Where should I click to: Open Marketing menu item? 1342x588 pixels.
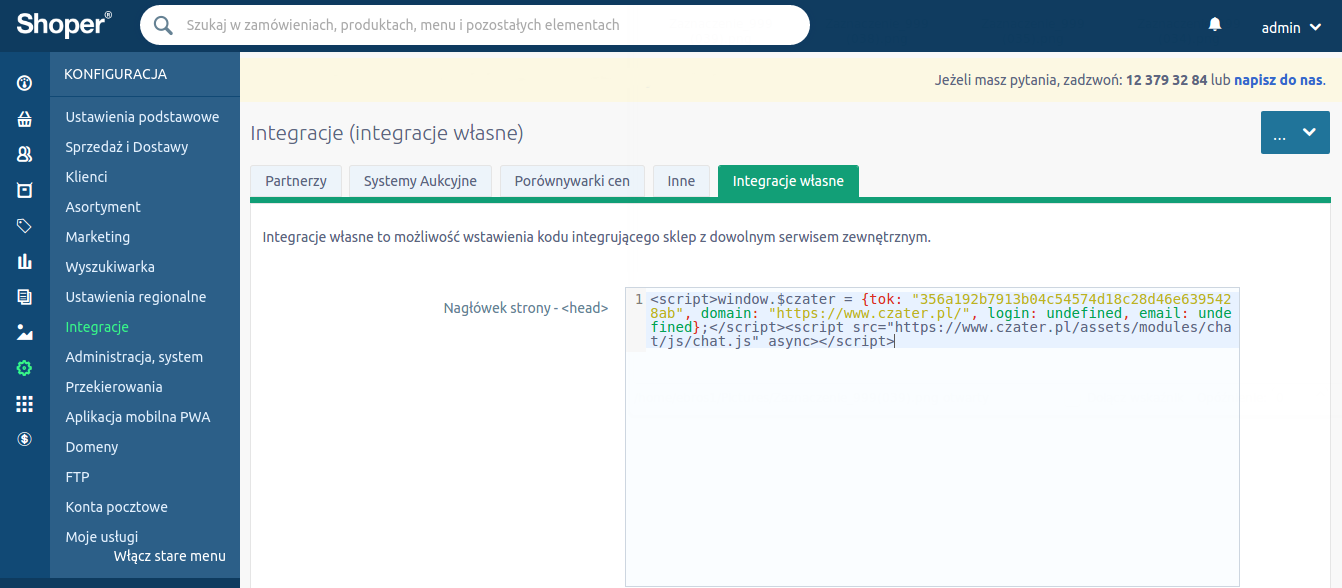click(98, 237)
